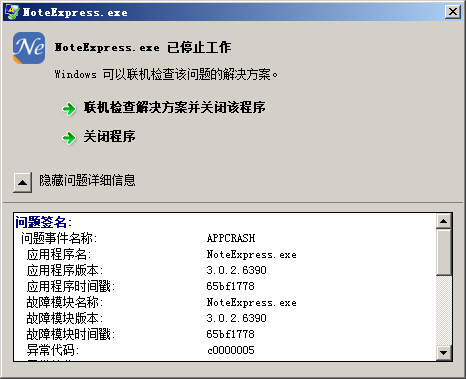Choose 关闭程序 to close the program
The image size is (466, 379).
109,136
